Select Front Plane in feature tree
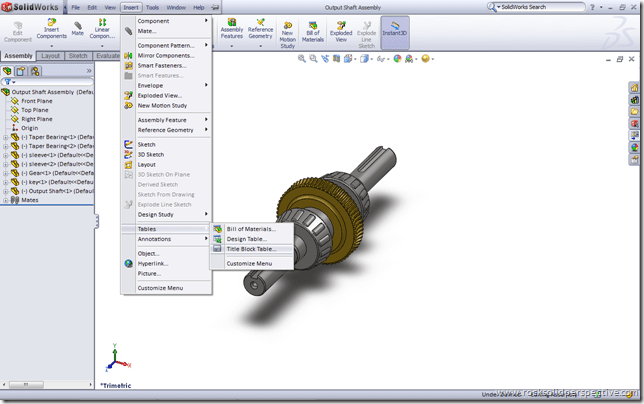 [x=37, y=101]
